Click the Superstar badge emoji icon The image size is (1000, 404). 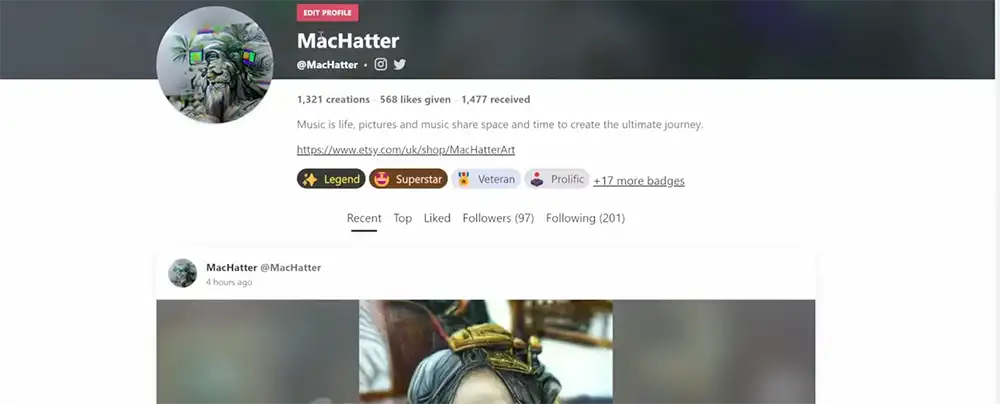click(381, 179)
